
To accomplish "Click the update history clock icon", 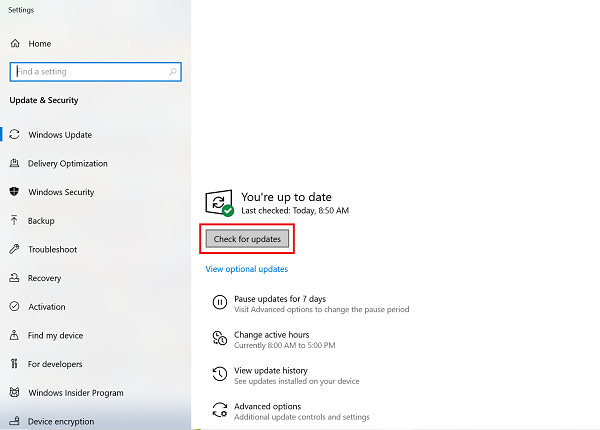I will click(219, 374).
